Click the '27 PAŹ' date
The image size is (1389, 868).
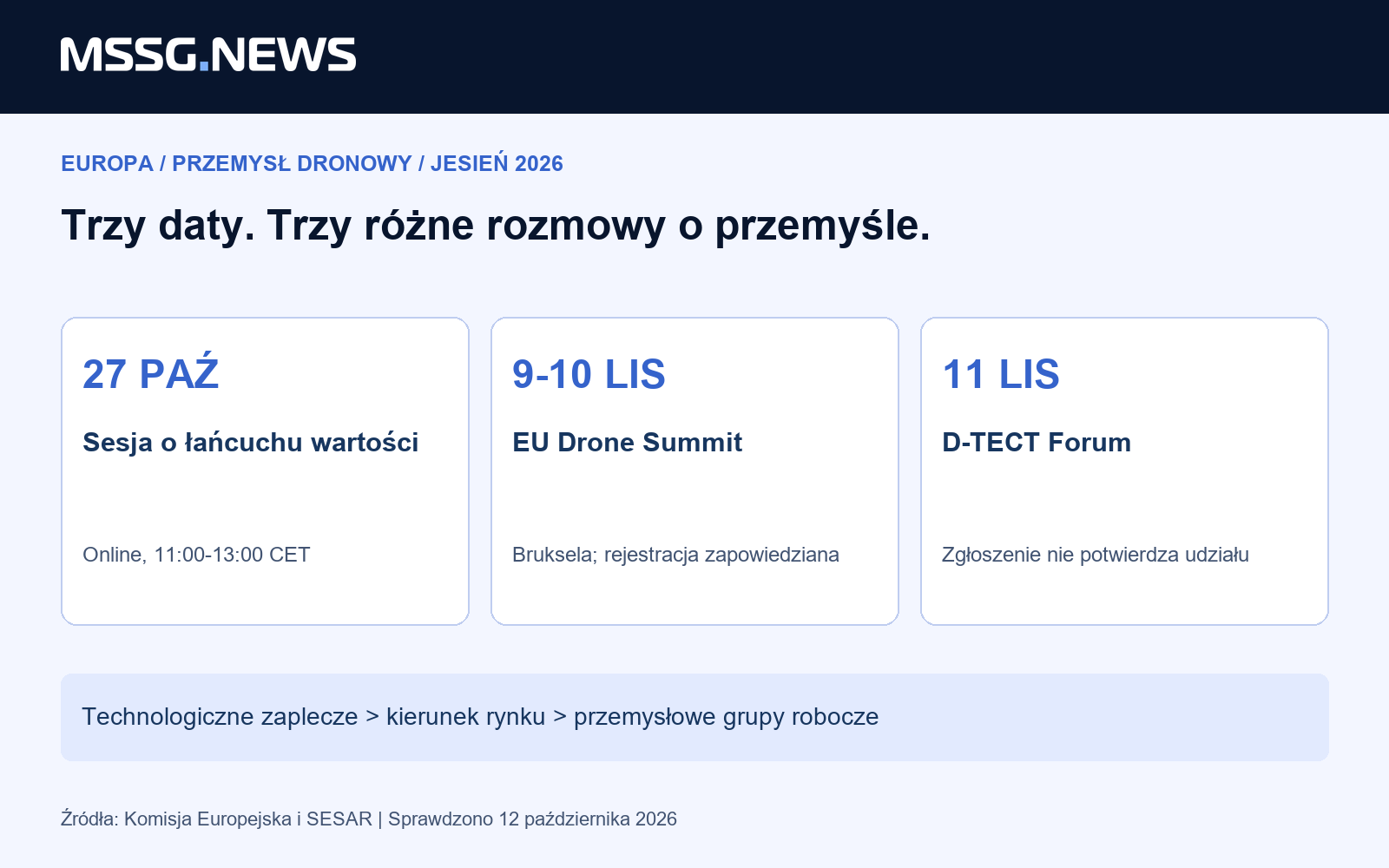tap(150, 372)
